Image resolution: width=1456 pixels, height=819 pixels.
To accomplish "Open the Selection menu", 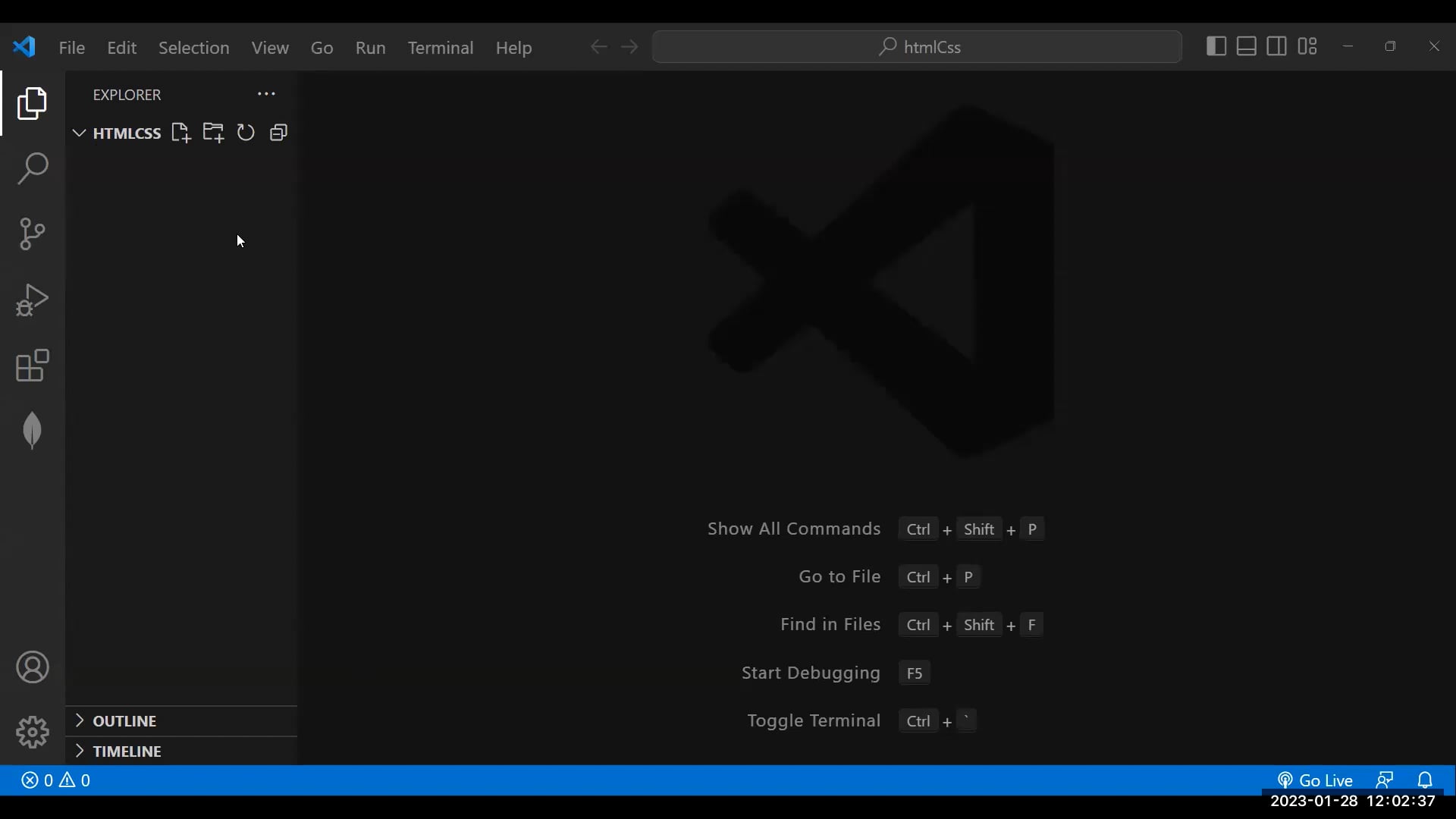I will pyautogui.click(x=193, y=48).
